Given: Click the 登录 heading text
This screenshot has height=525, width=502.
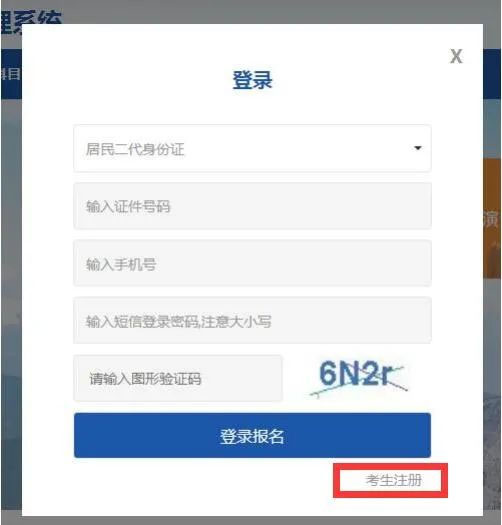Looking at the screenshot, I should [253, 80].
